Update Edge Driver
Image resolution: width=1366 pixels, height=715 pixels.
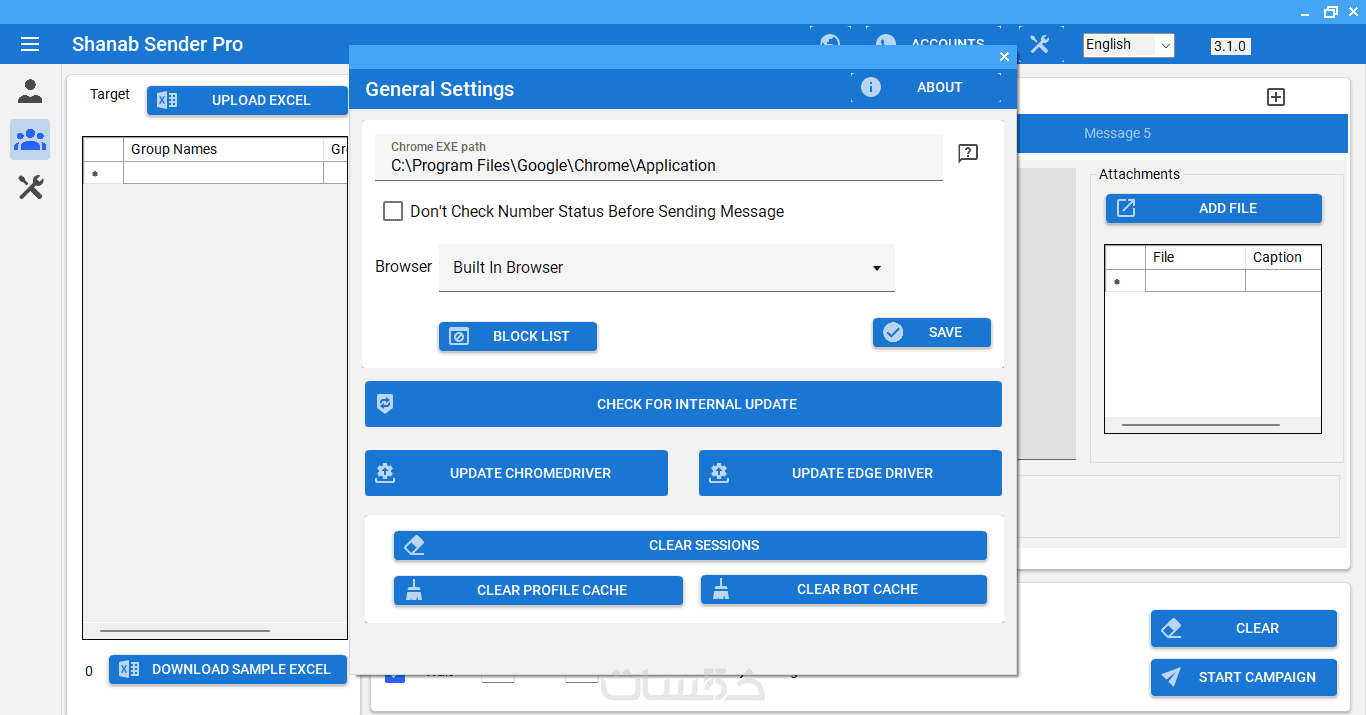click(x=850, y=473)
